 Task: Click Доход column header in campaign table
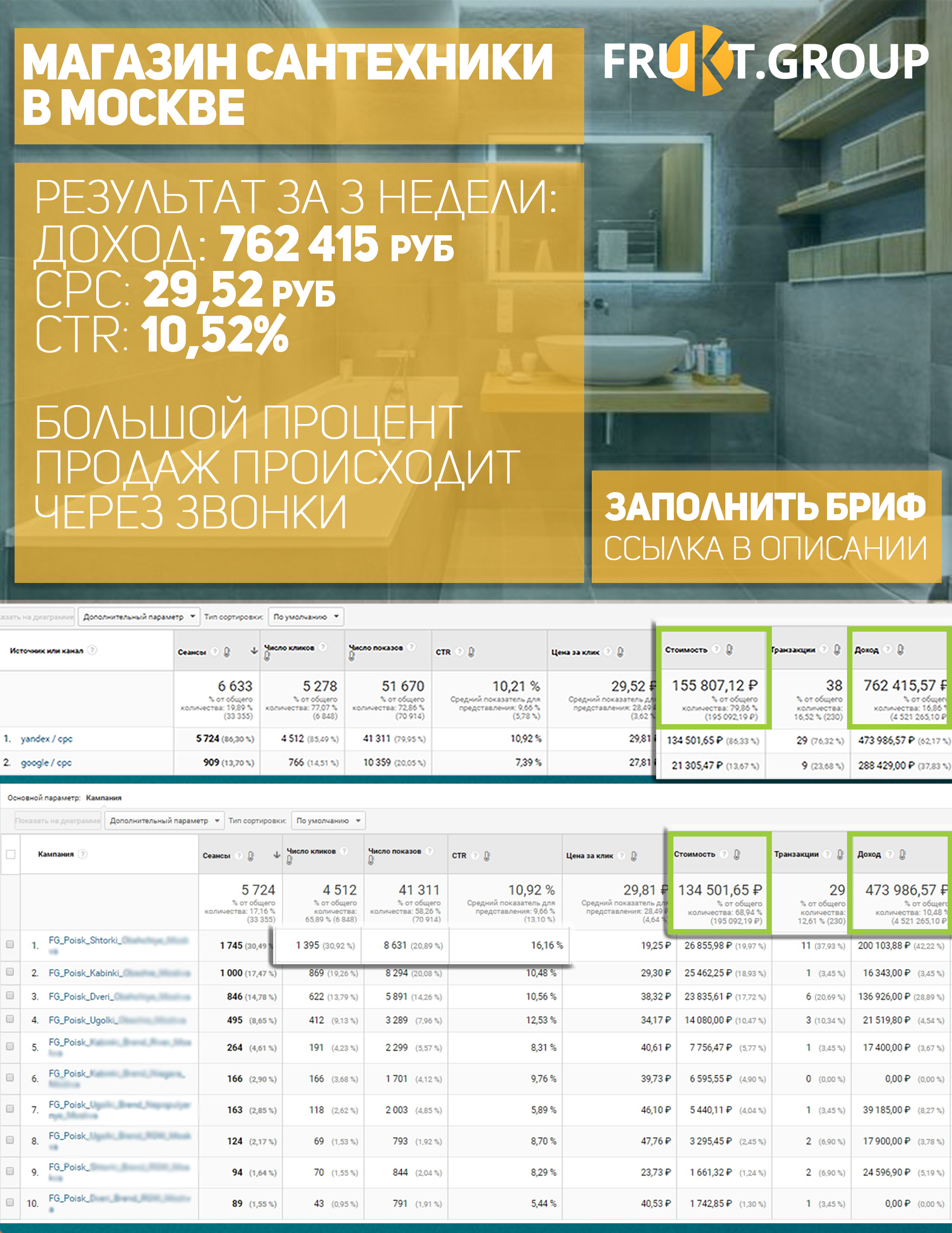pos(869,854)
